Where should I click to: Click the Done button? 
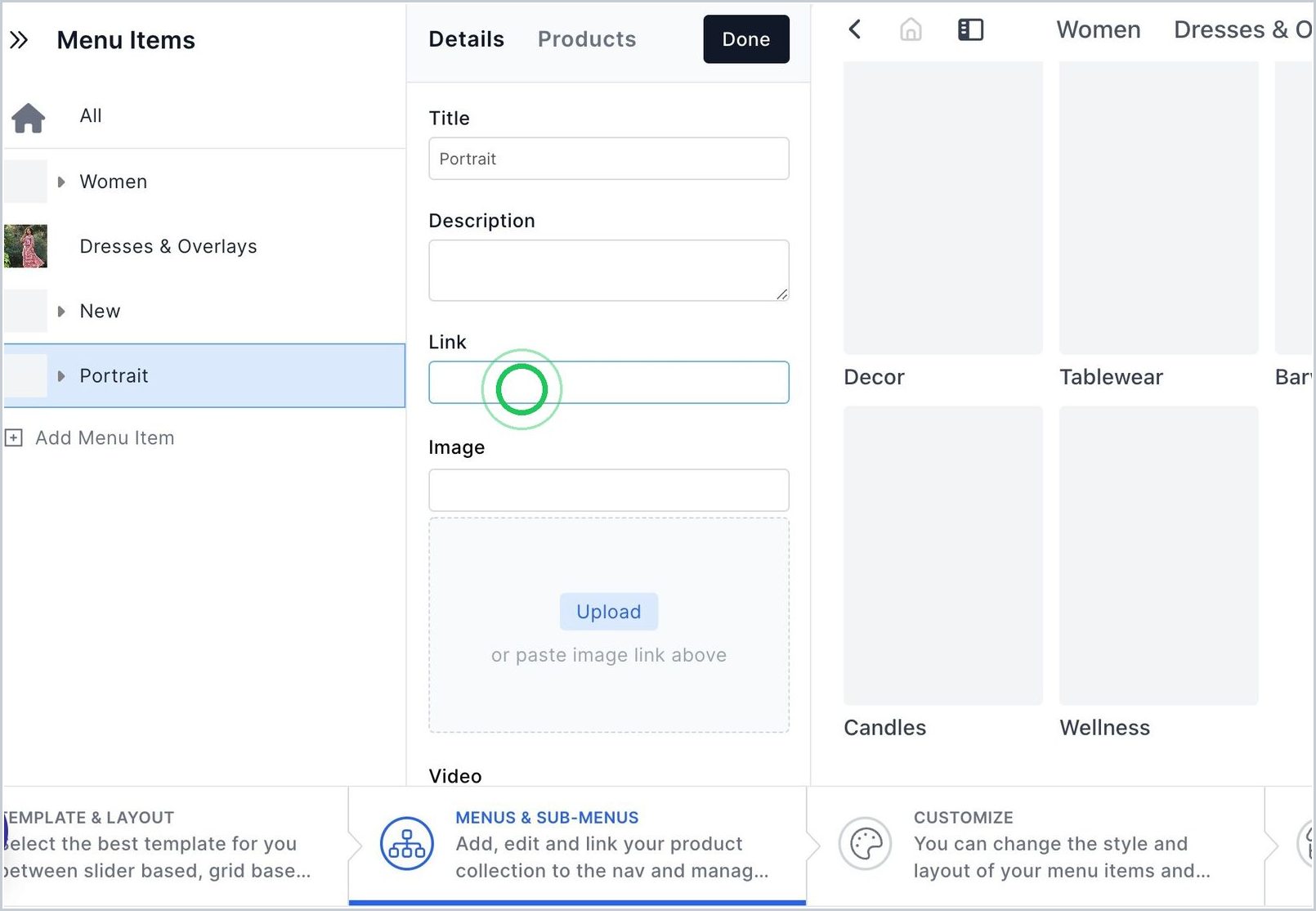coord(746,39)
